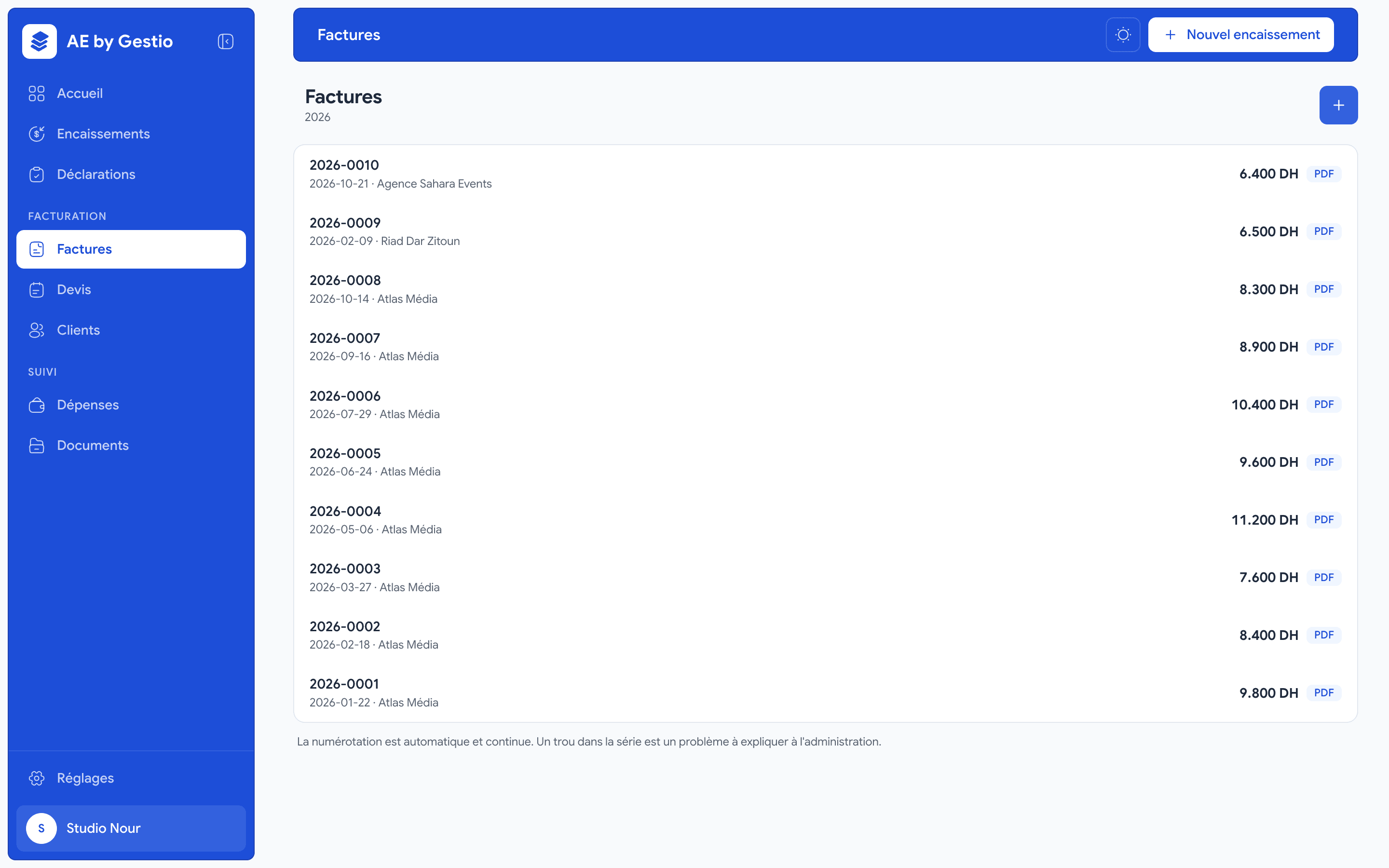Open invoice 2026-0009 Riad Dar Zitoun
The width and height of the screenshot is (1389, 868).
coord(825,231)
